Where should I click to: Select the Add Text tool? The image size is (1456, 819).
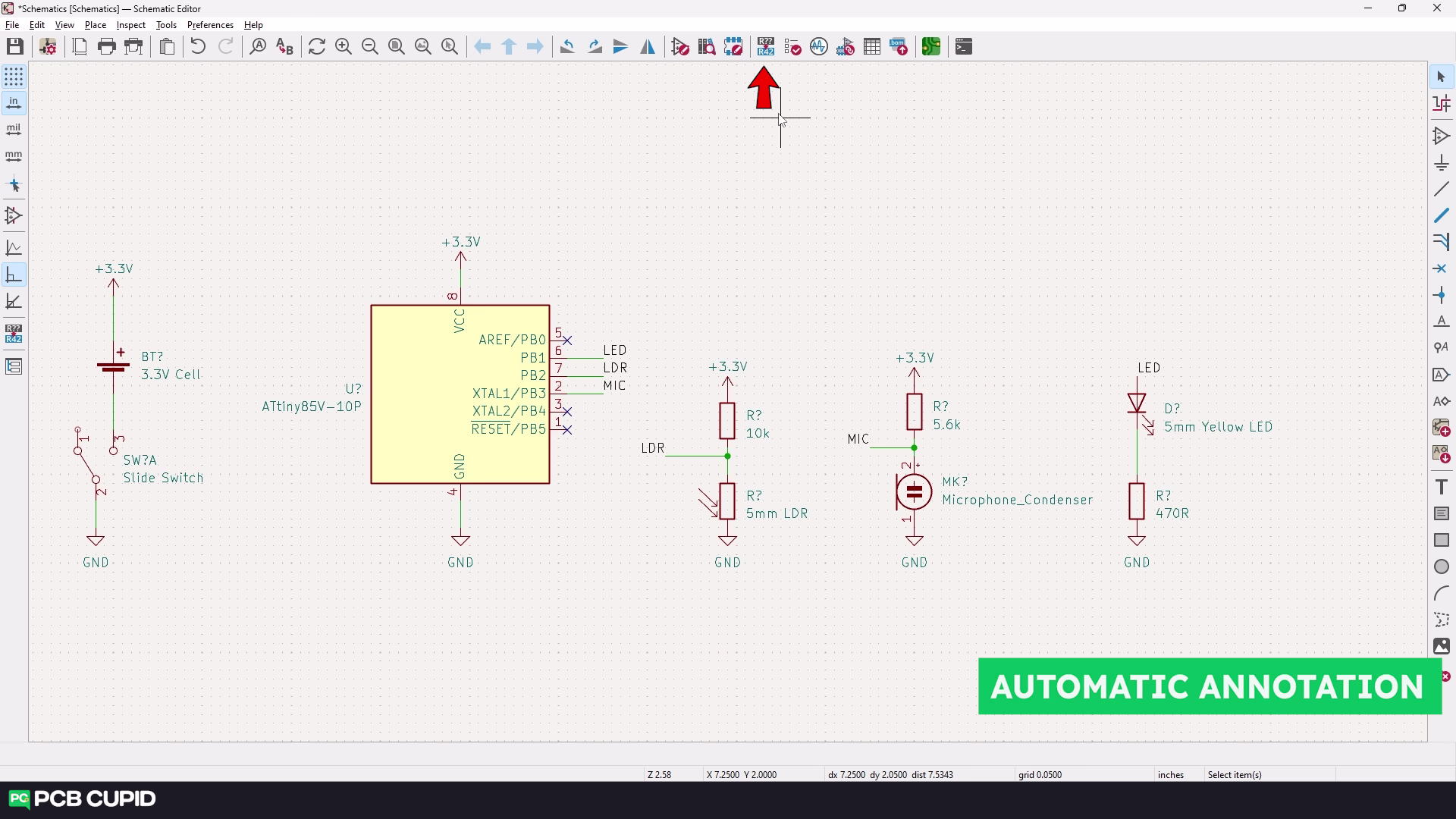point(1441,487)
